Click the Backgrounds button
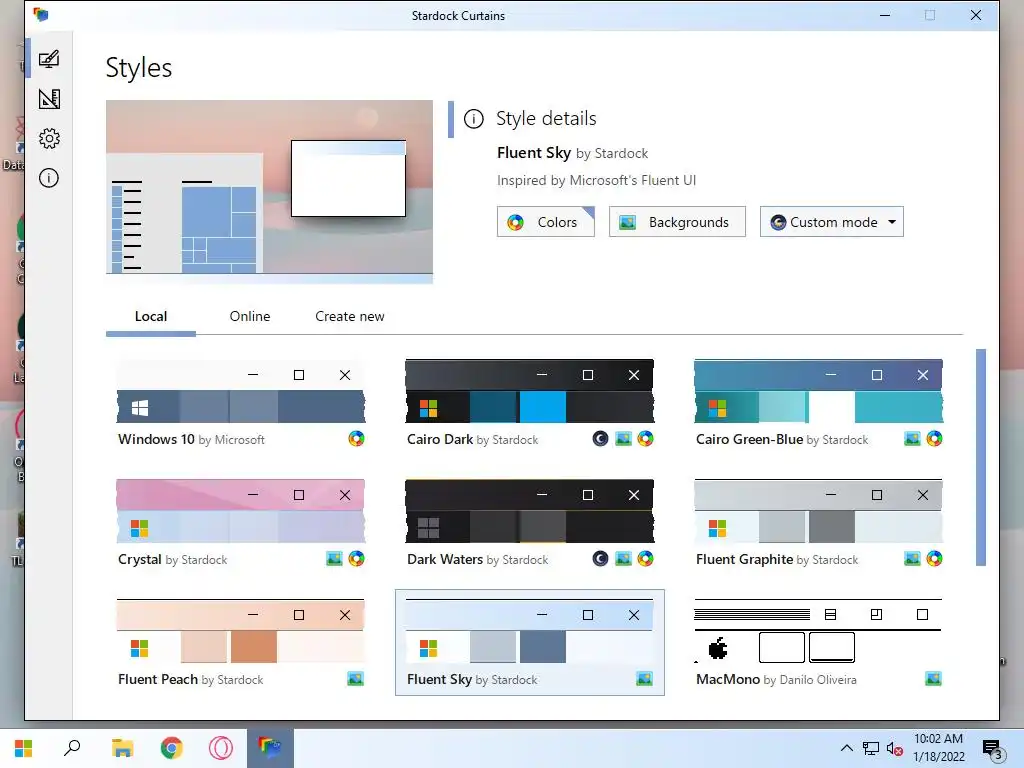The width and height of the screenshot is (1024, 768). pos(677,222)
